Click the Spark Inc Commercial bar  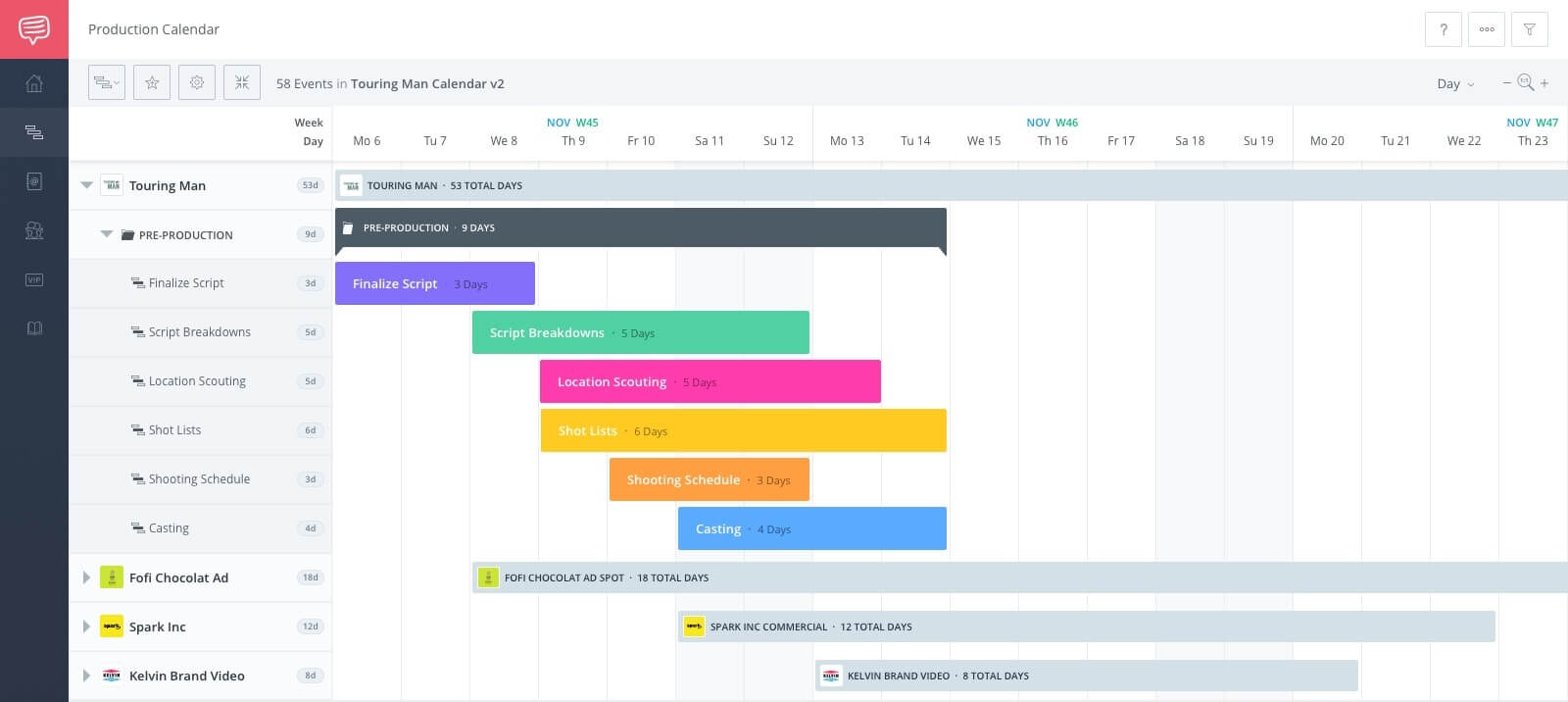coord(1087,627)
